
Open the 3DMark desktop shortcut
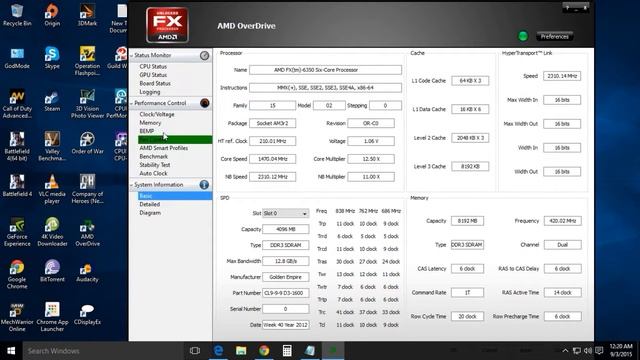(x=87, y=15)
